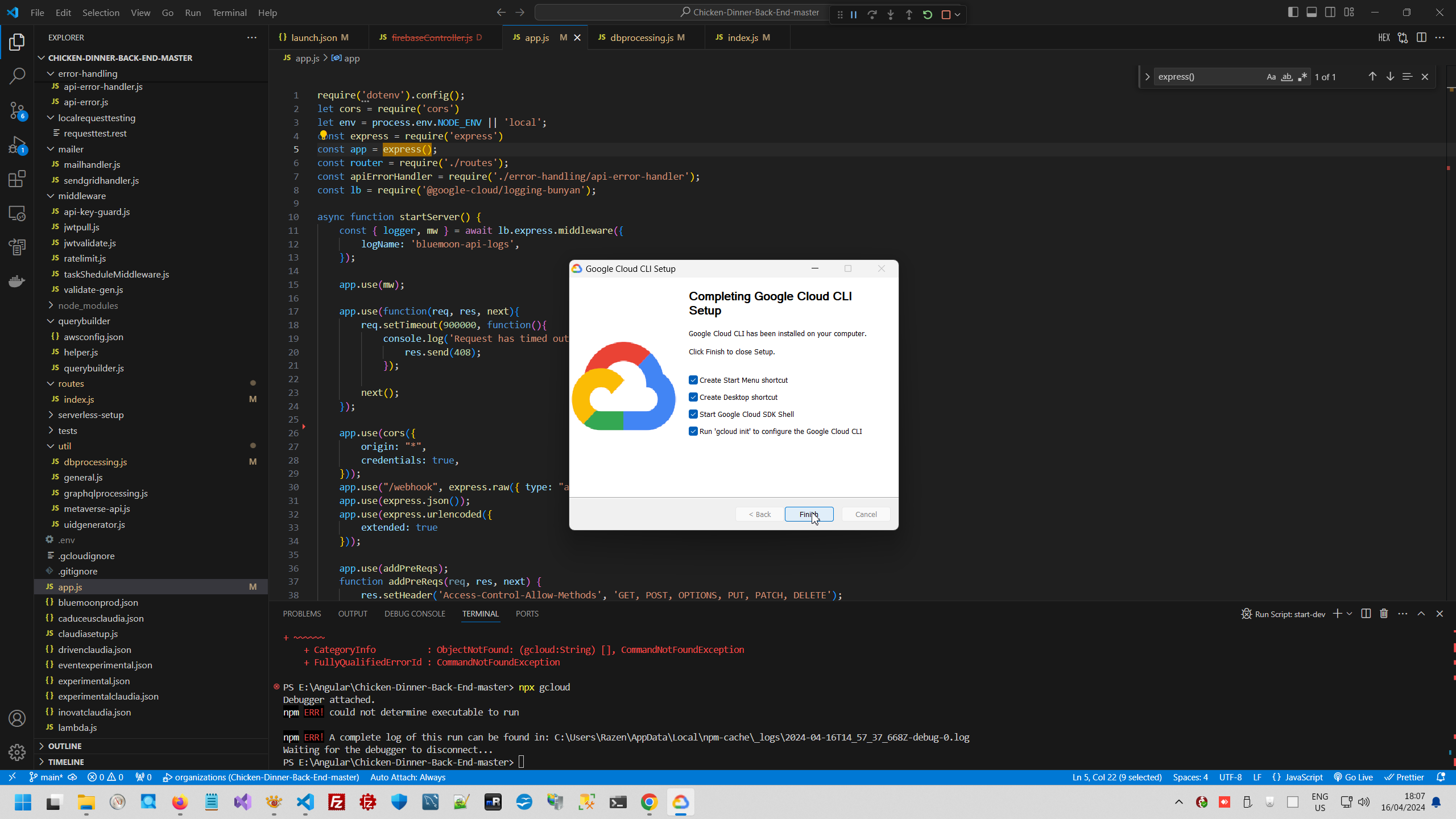Open the Extensions view icon
Viewport: 1456px width, 819px height.
click(x=17, y=179)
